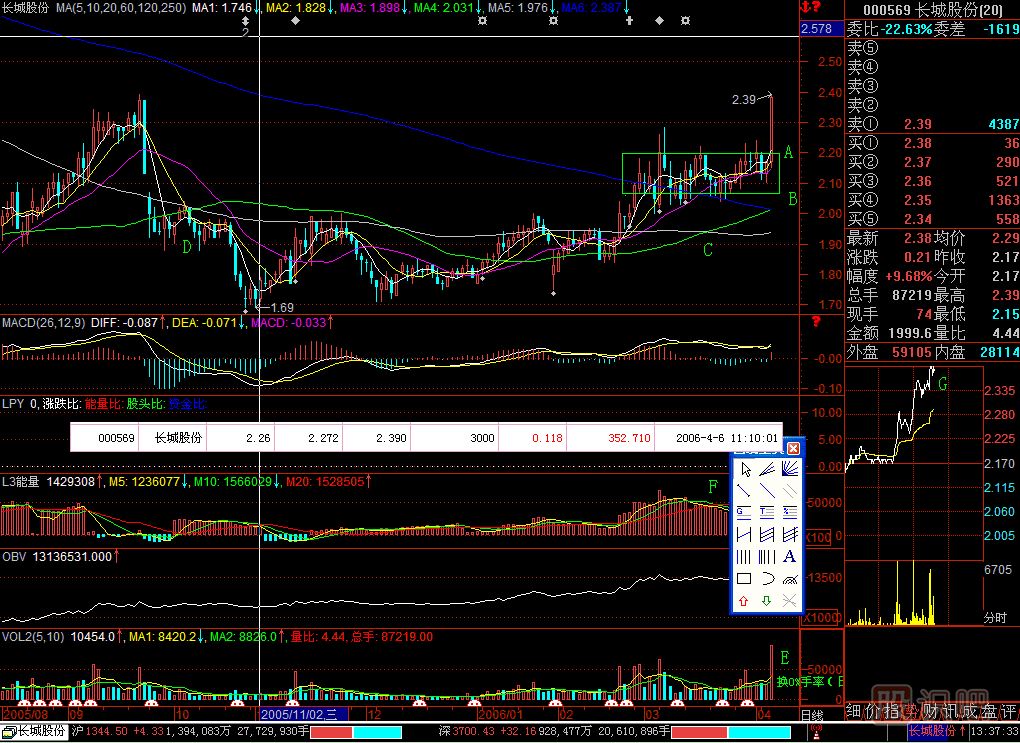Click the 长城股份 tab in bottom-left status bar
The width and height of the screenshot is (1020, 743).
point(33,732)
